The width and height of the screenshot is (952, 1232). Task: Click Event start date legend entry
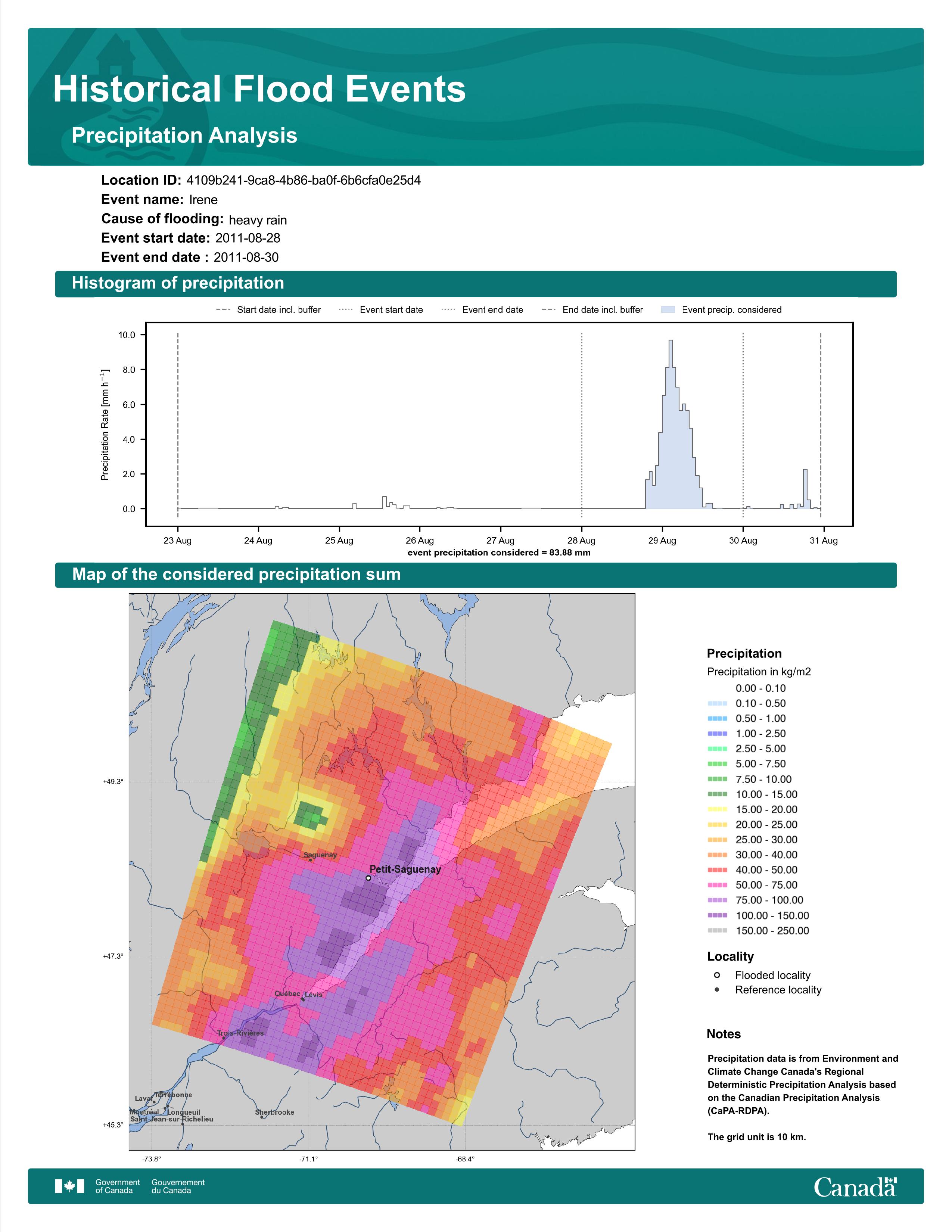tap(381, 310)
